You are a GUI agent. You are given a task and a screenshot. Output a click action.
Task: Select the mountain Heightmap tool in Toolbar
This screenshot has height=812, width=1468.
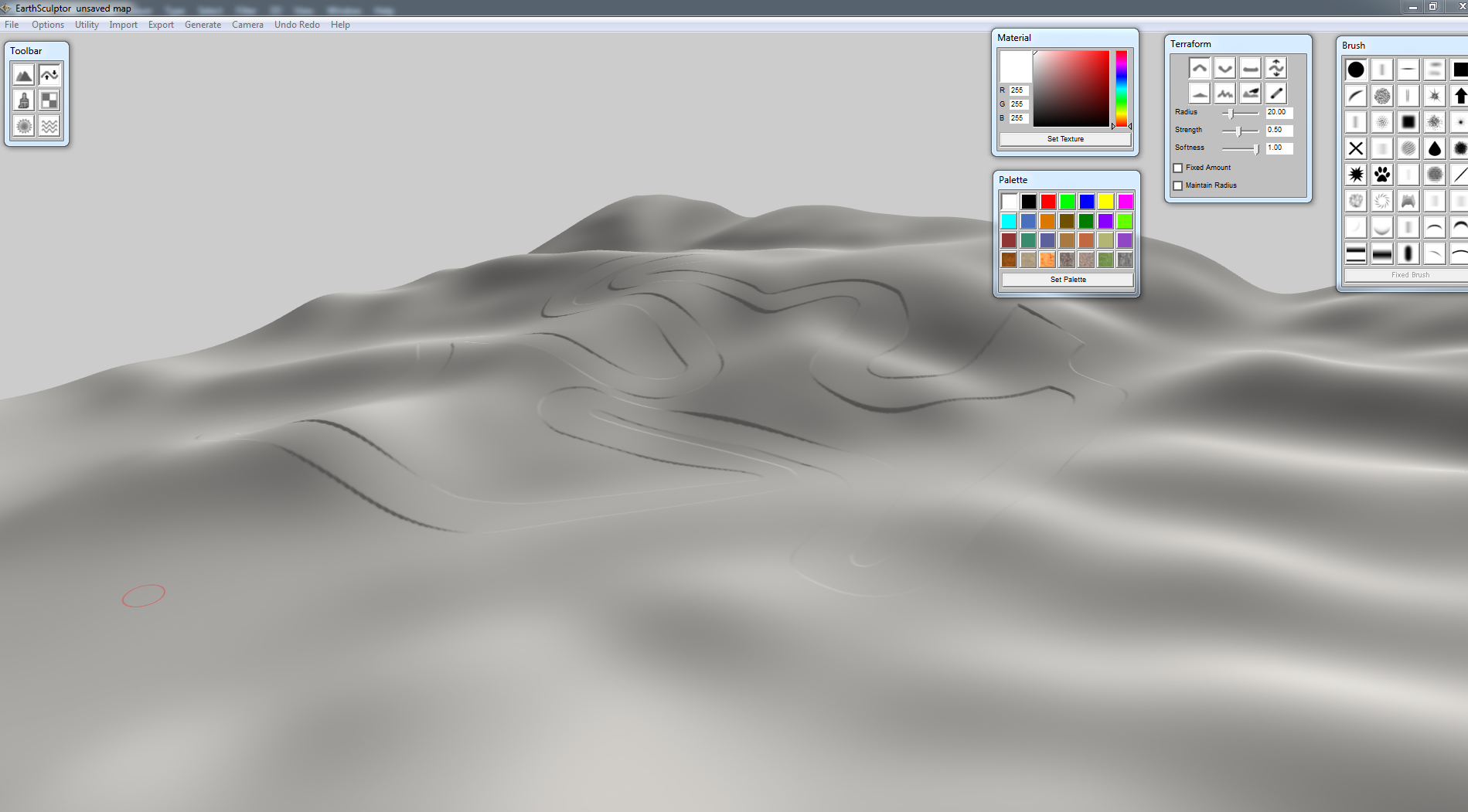24,75
